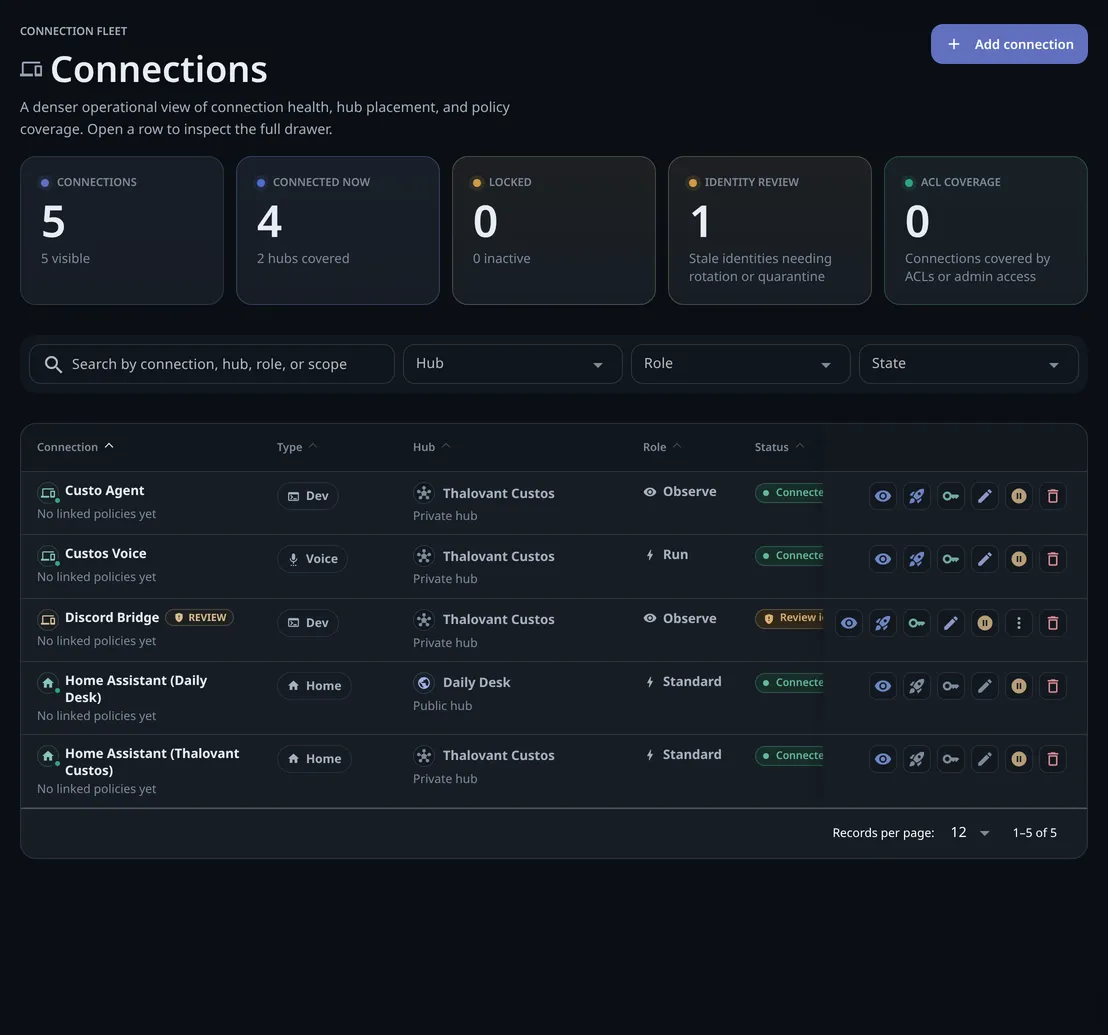The height and width of the screenshot is (1035, 1108).
Task: Click the rocket icon in Discord Bridge row
Action: [x=883, y=623]
